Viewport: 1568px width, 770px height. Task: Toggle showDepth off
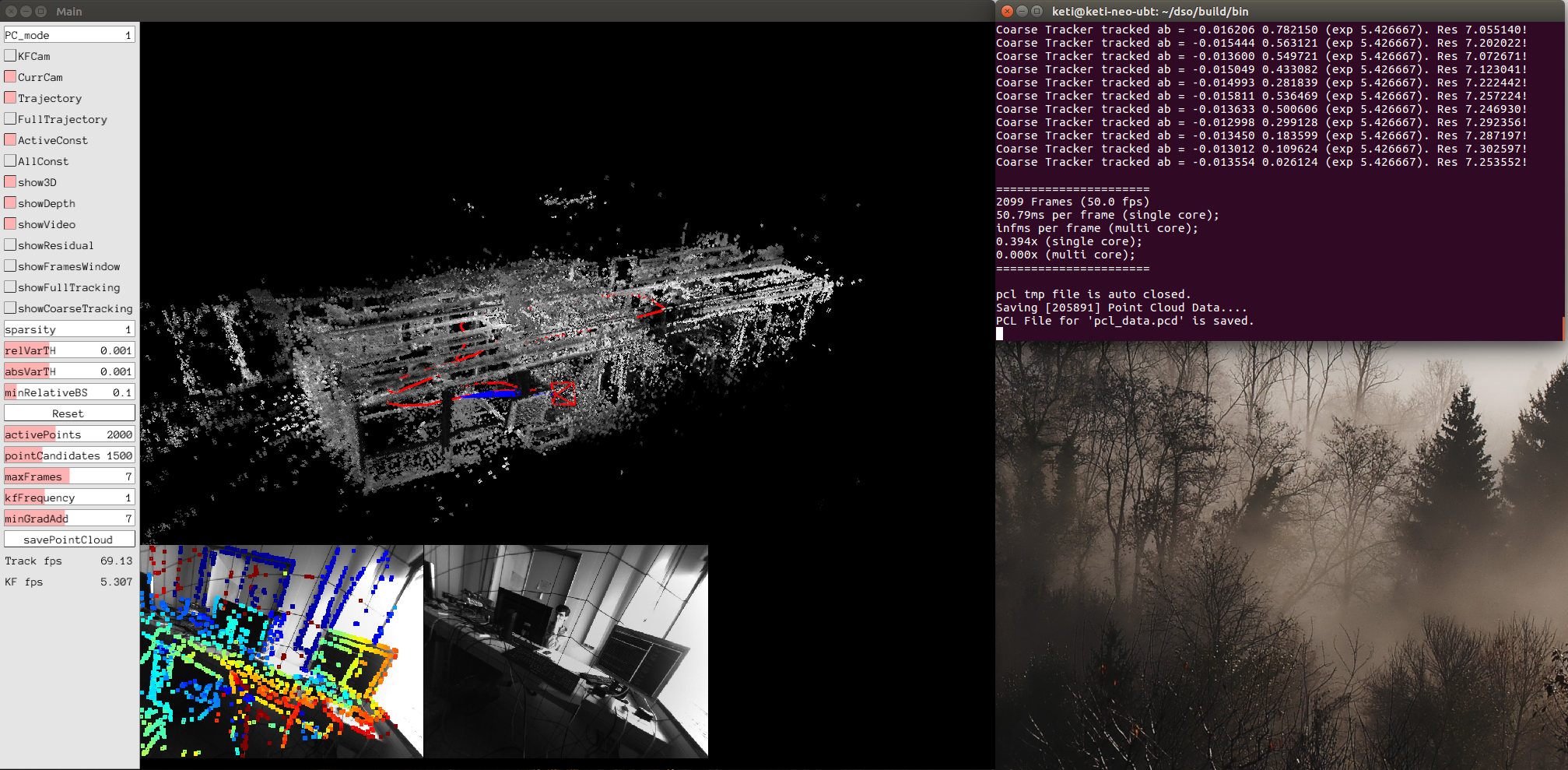[x=10, y=202]
